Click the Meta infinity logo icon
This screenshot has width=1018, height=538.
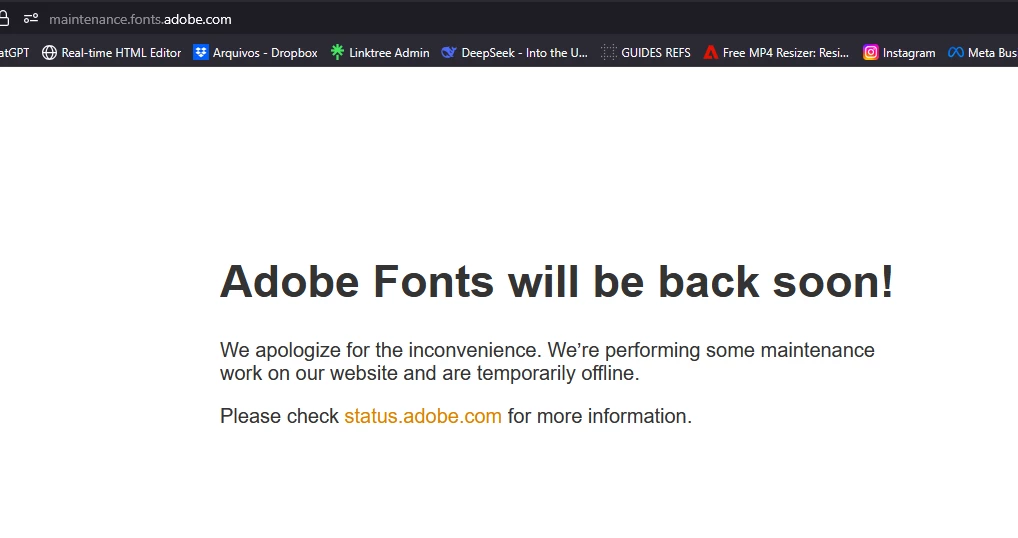click(956, 53)
